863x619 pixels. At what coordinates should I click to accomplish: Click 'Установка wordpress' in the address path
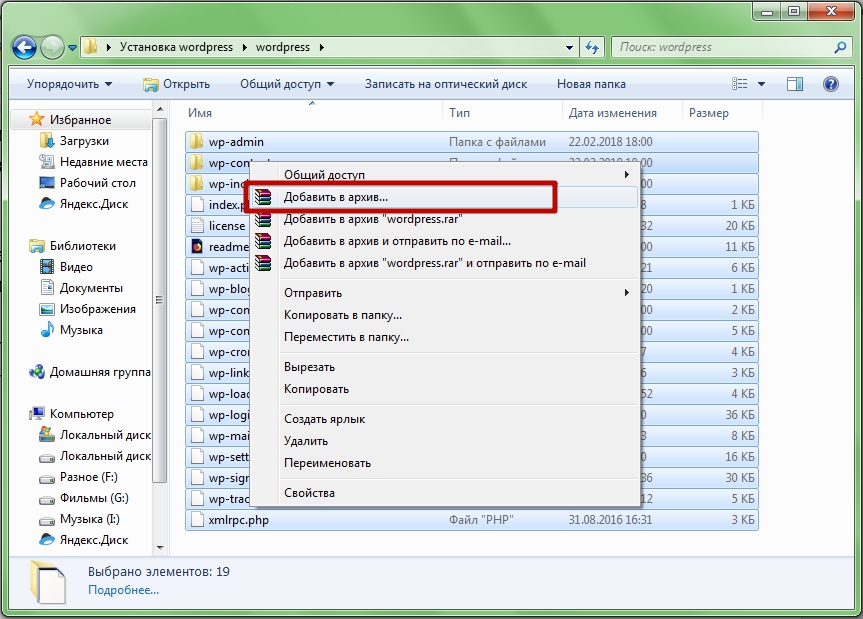[176, 47]
